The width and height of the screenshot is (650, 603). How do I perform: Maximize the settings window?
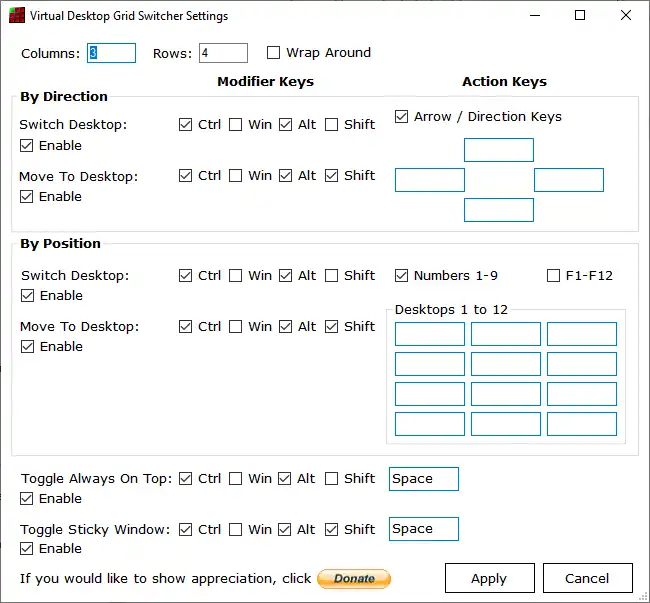[581, 16]
